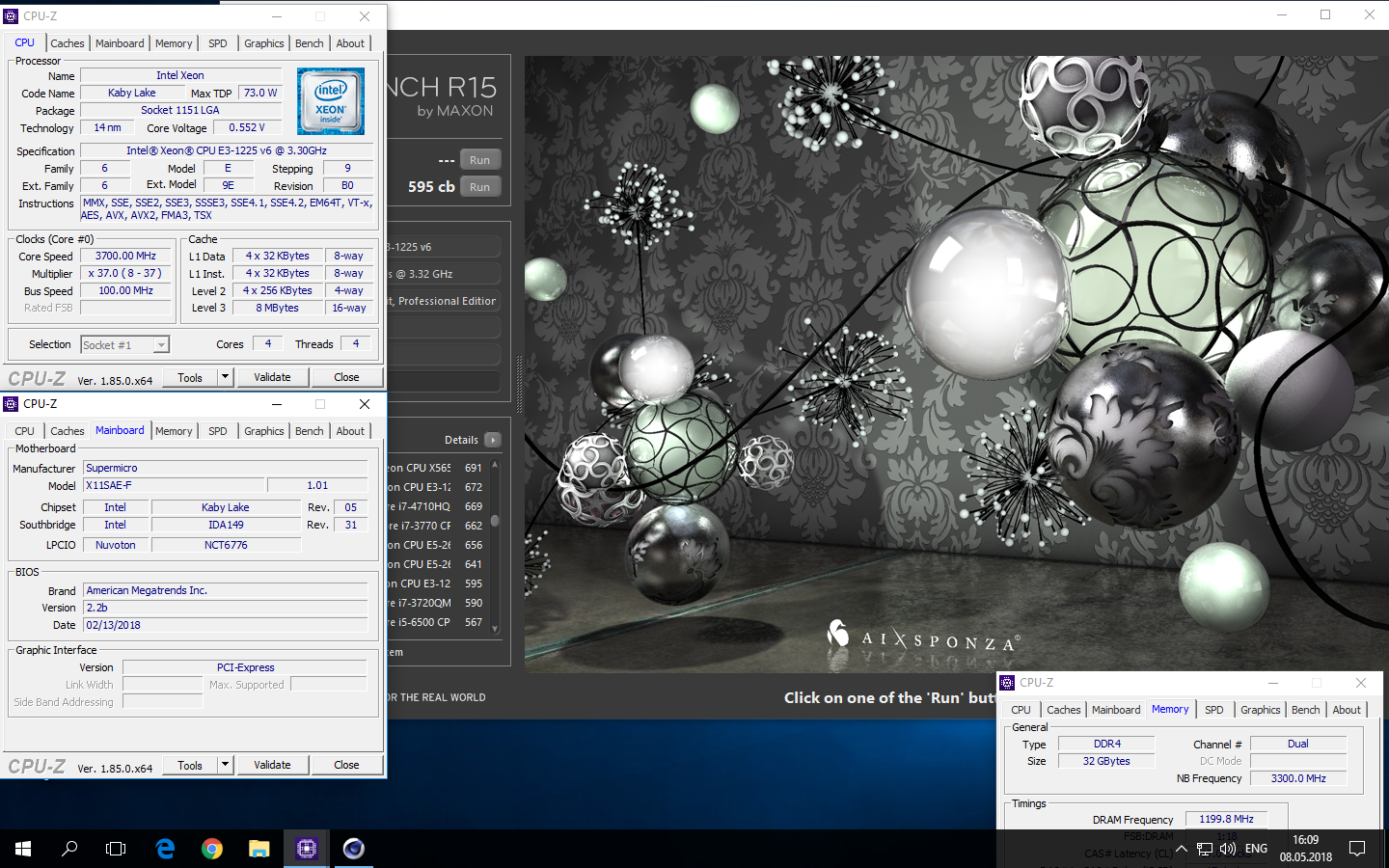Open Bench tab in Memory CPU-Z window
The image size is (1389, 868).
(1306, 710)
